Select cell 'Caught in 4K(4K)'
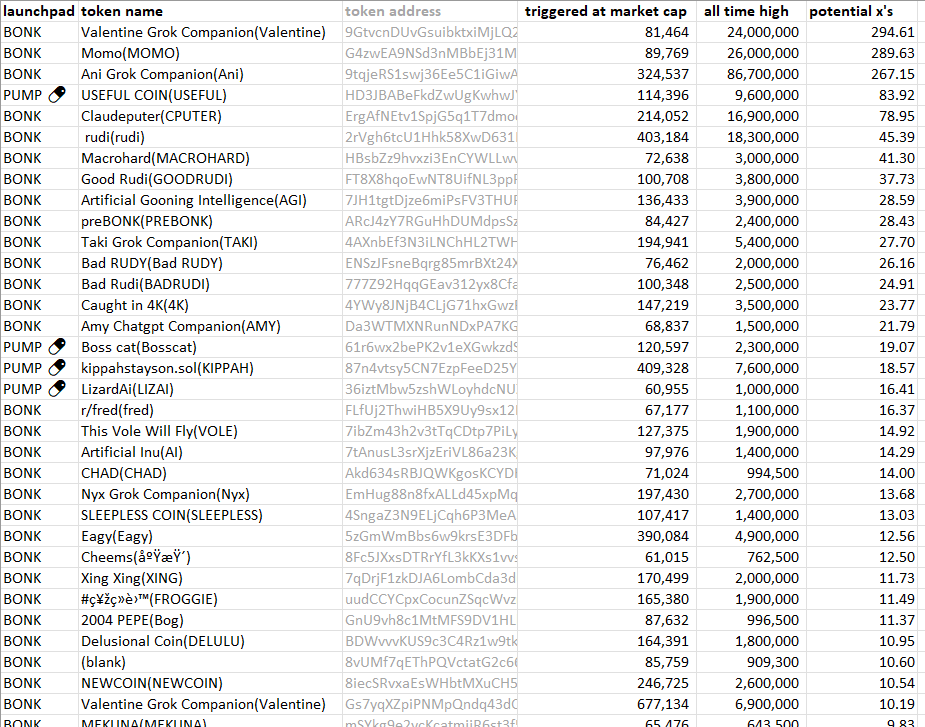Screen dimensions: 925x727 pos(210,305)
